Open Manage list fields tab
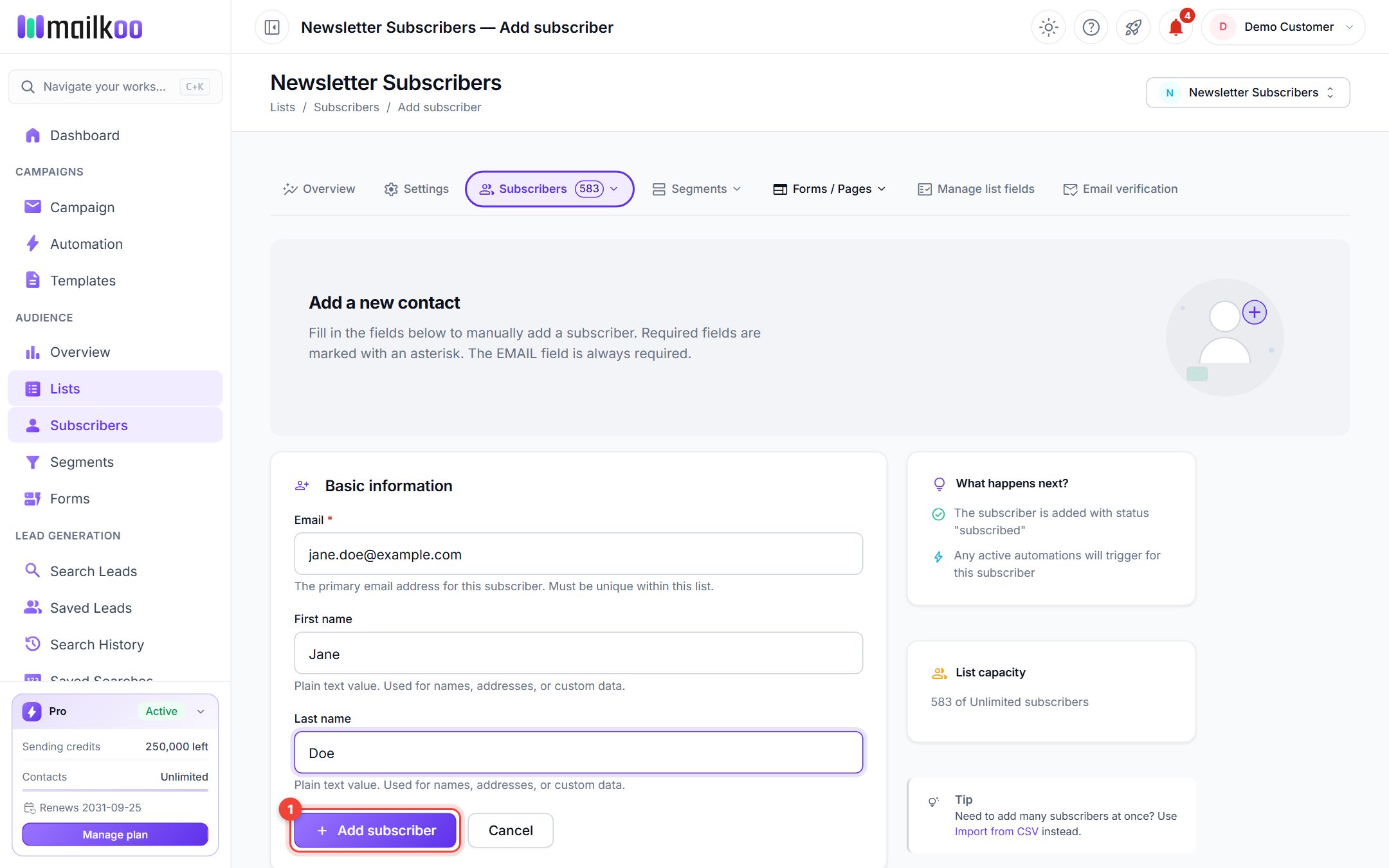The image size is (1389, 868). [x=976, y=189]
